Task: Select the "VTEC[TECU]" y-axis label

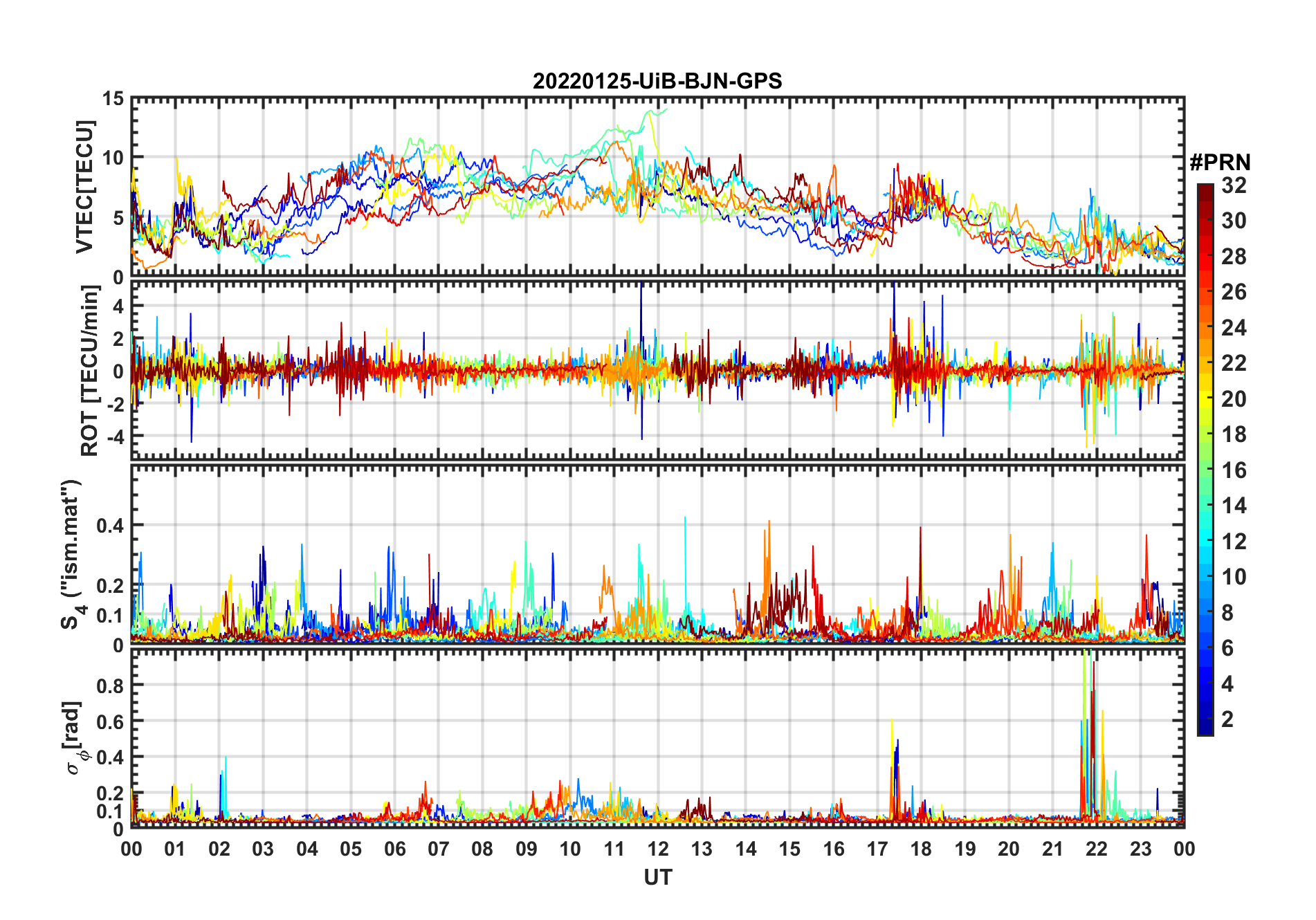Action: click(x=84, y=187)
